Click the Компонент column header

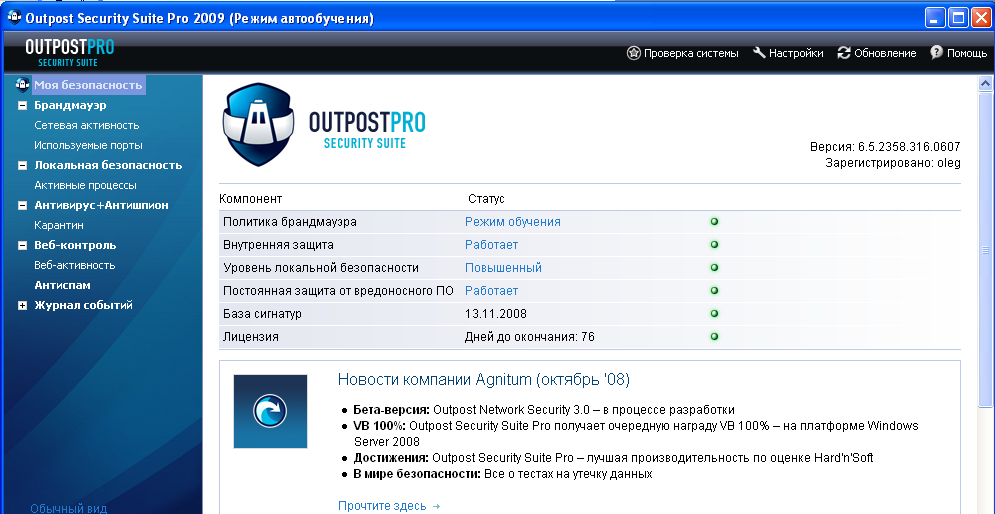click(251, 199)
